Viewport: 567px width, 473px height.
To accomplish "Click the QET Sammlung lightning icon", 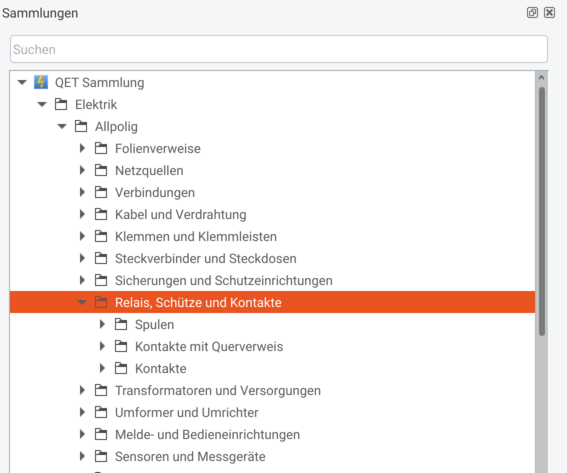I will 41,82.
